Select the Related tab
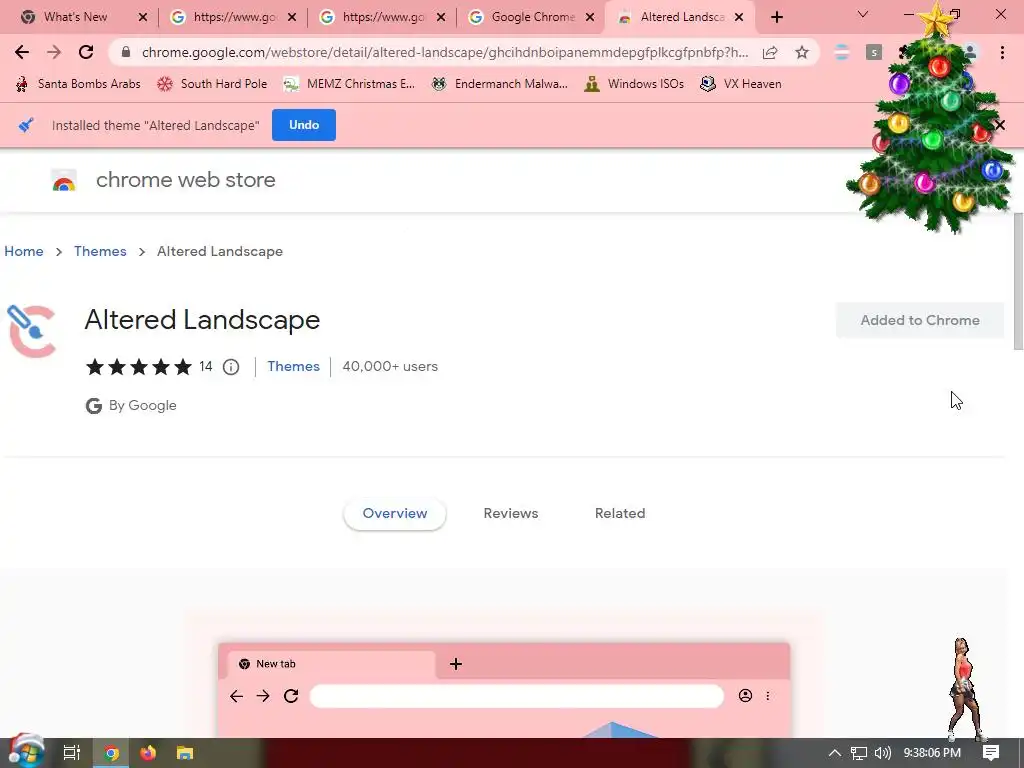Screen dimensions: 1024x768 coord(620,513)
